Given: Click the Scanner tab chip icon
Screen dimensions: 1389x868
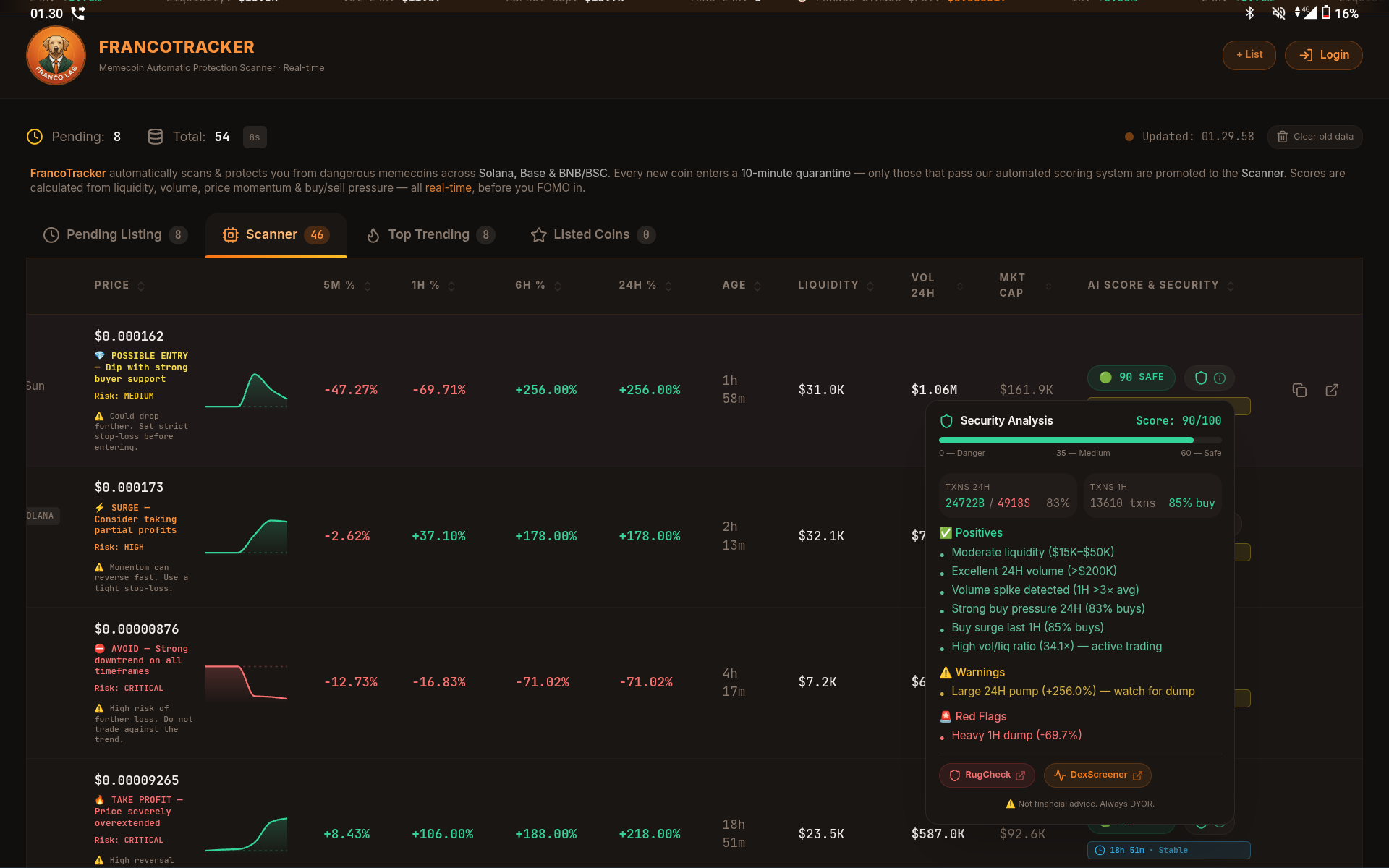Looking at the screenshot, I should point(230,235).
